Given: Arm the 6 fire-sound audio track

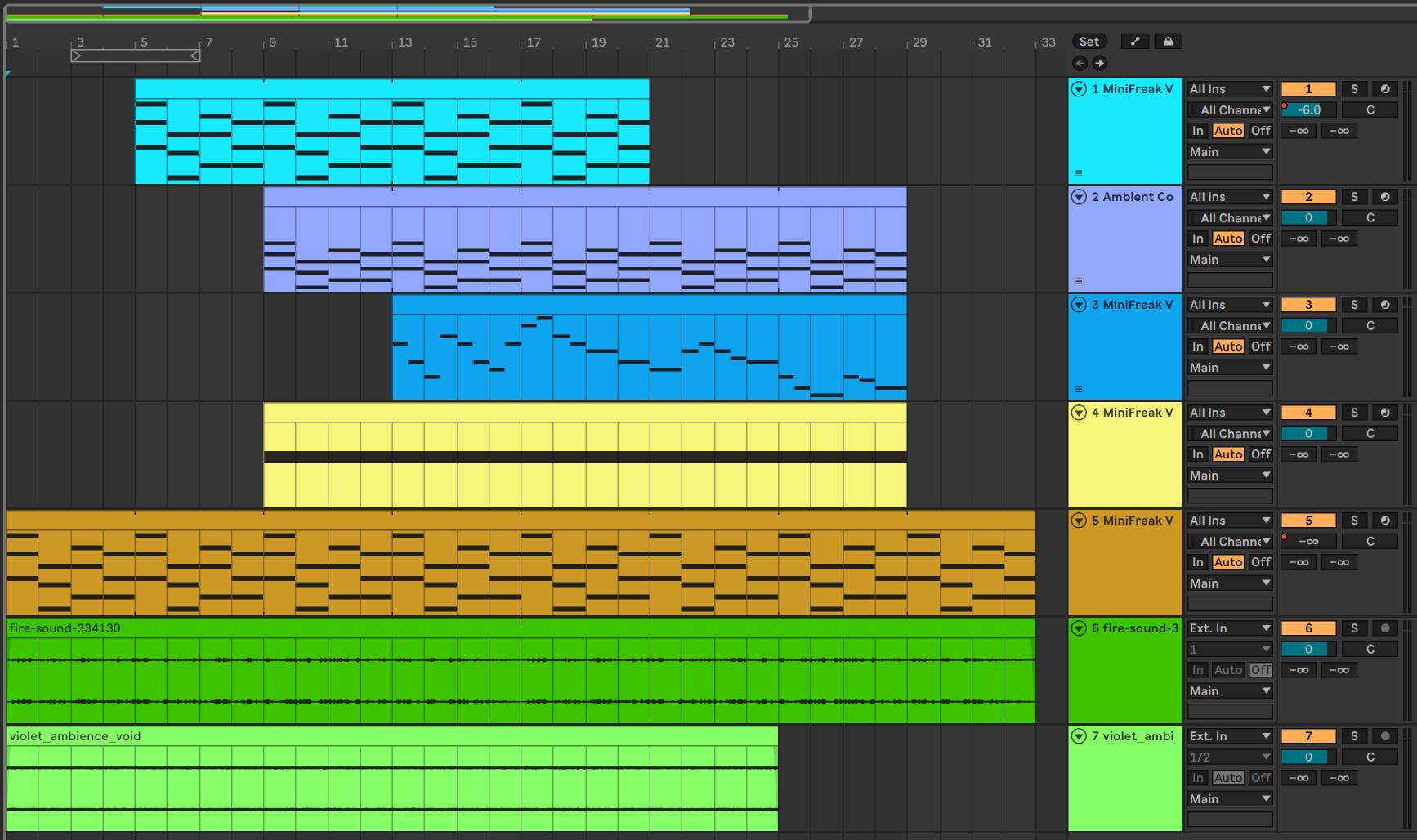Looking at the screenshot, I should (x=1385, y=628).
